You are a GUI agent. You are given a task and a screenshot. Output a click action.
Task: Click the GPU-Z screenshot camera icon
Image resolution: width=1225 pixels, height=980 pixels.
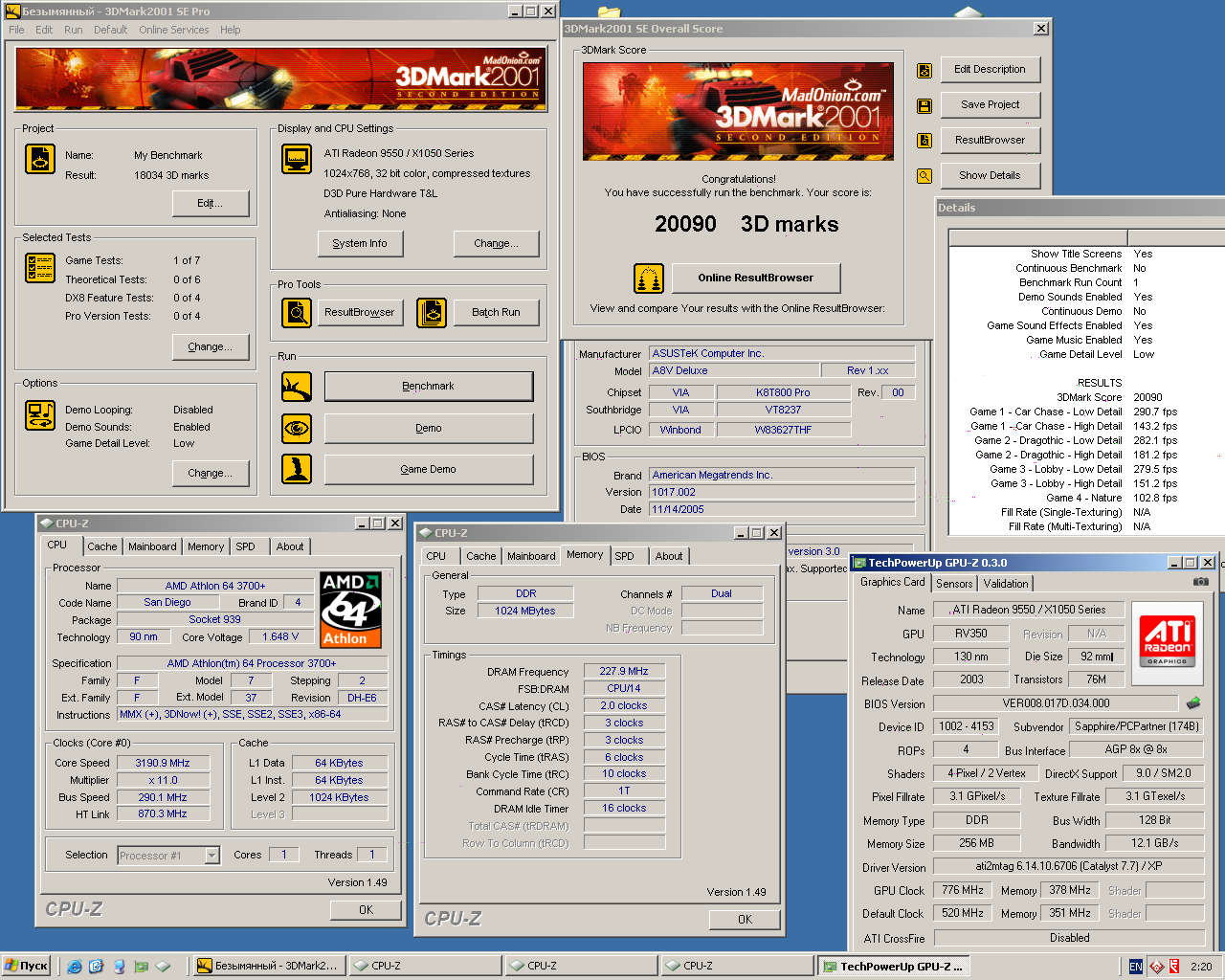click(x=1200, y=582)
